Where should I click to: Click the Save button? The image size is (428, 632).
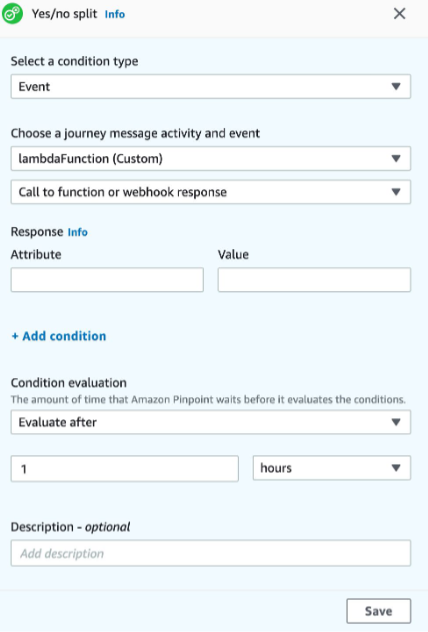click(x=378, y=611)
